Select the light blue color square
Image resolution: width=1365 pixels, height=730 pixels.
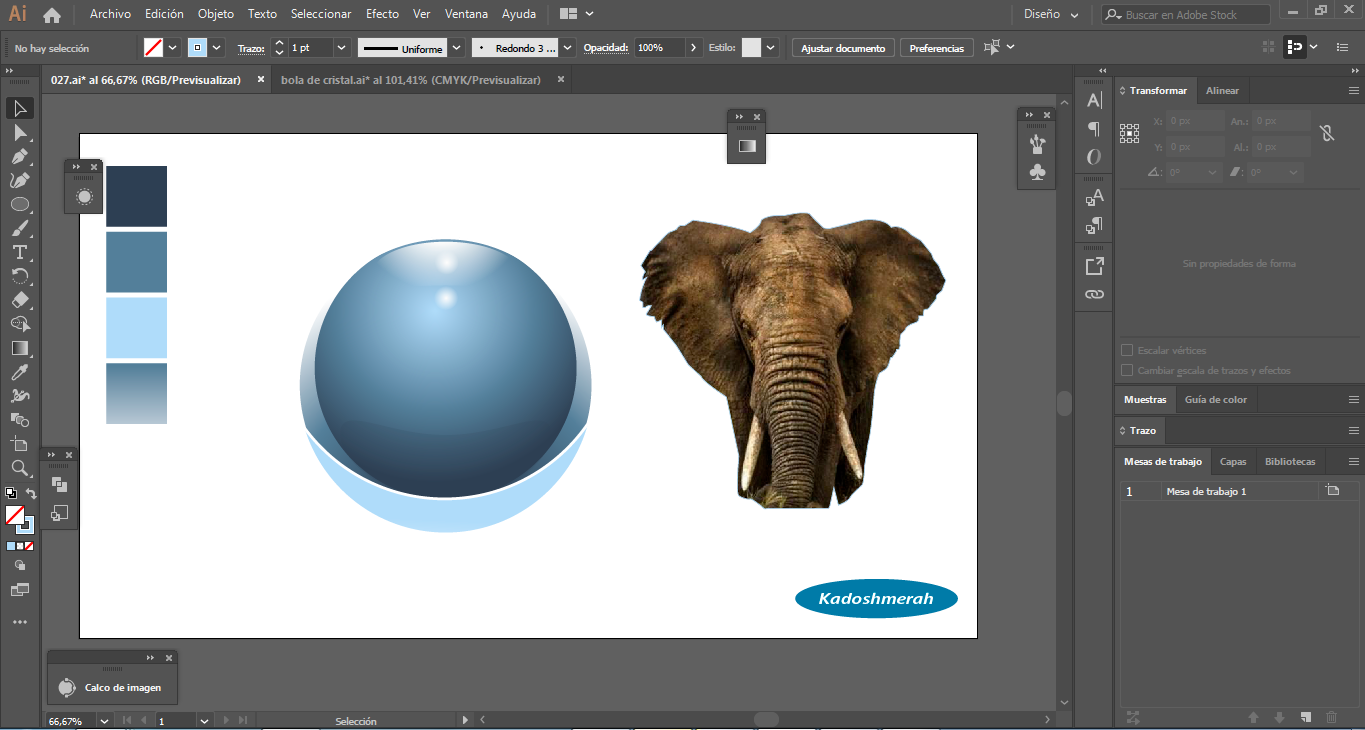[136, 327]
